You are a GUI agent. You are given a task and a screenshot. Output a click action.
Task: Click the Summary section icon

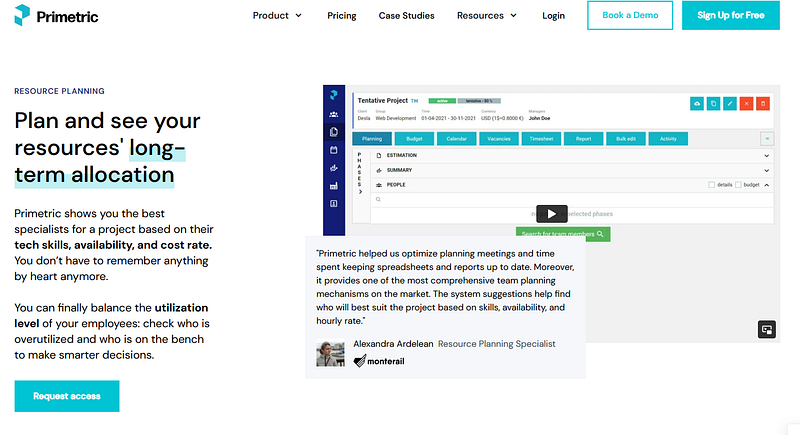tap(379, 170)
